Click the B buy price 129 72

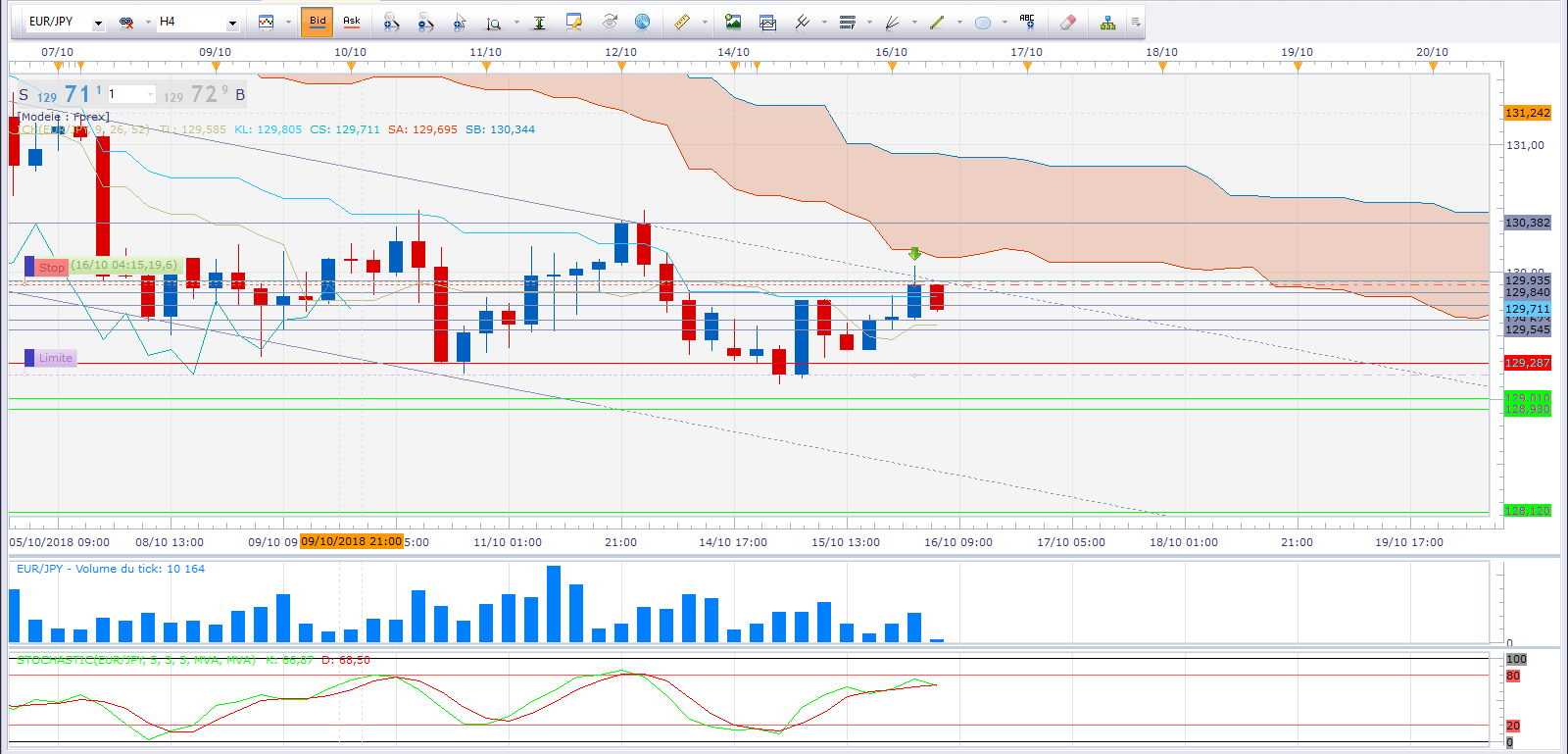click(205, 94)
